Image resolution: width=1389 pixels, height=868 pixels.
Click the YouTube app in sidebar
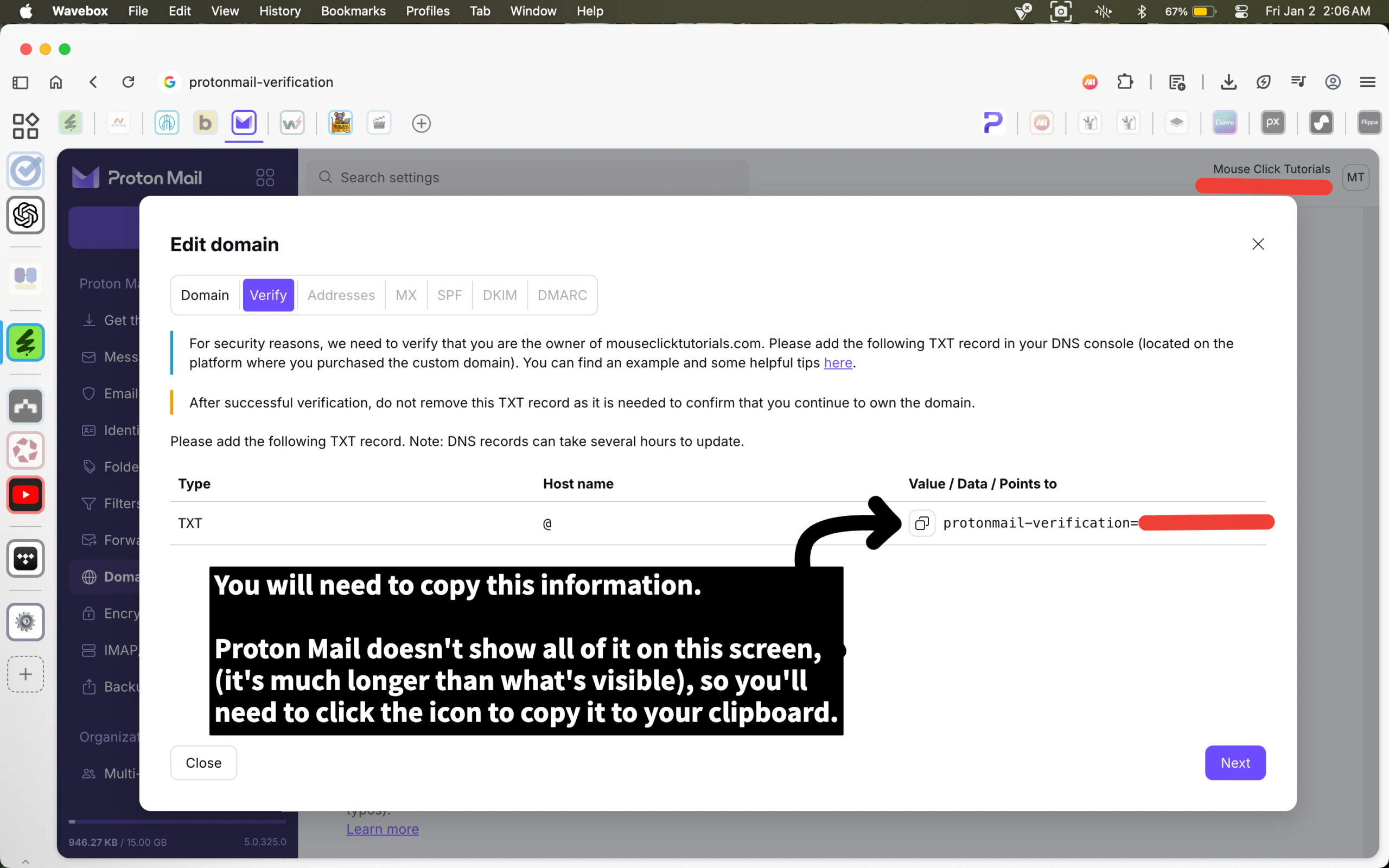(x=26, y=494)
